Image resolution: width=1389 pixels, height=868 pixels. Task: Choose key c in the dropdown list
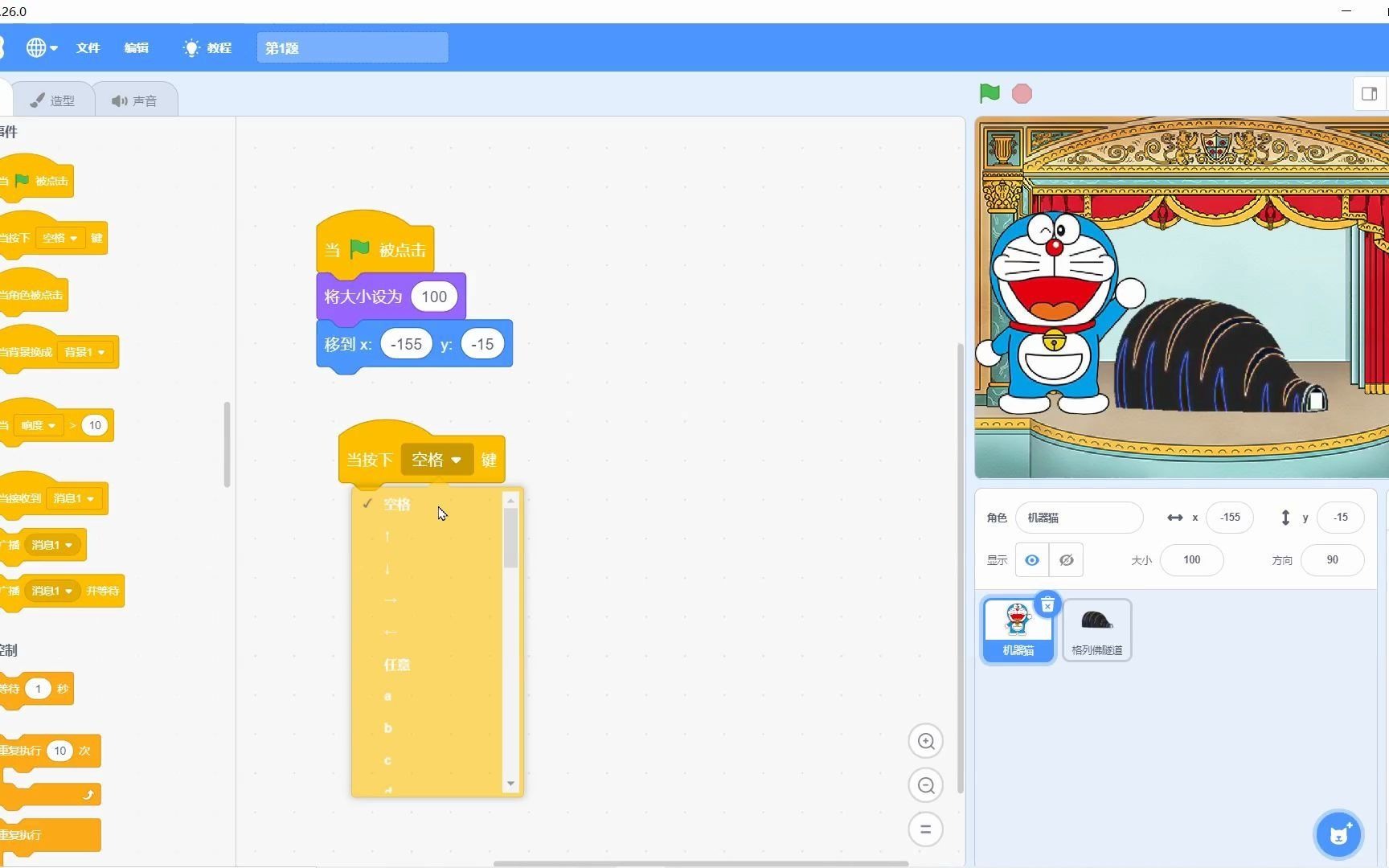[428, 760]
